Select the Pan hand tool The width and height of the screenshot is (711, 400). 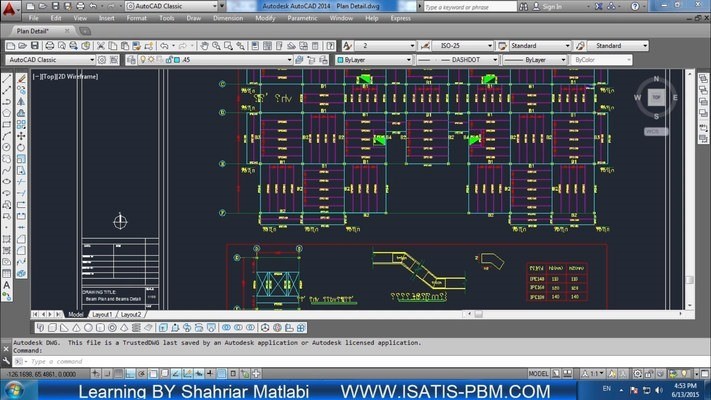pos(204,46)
